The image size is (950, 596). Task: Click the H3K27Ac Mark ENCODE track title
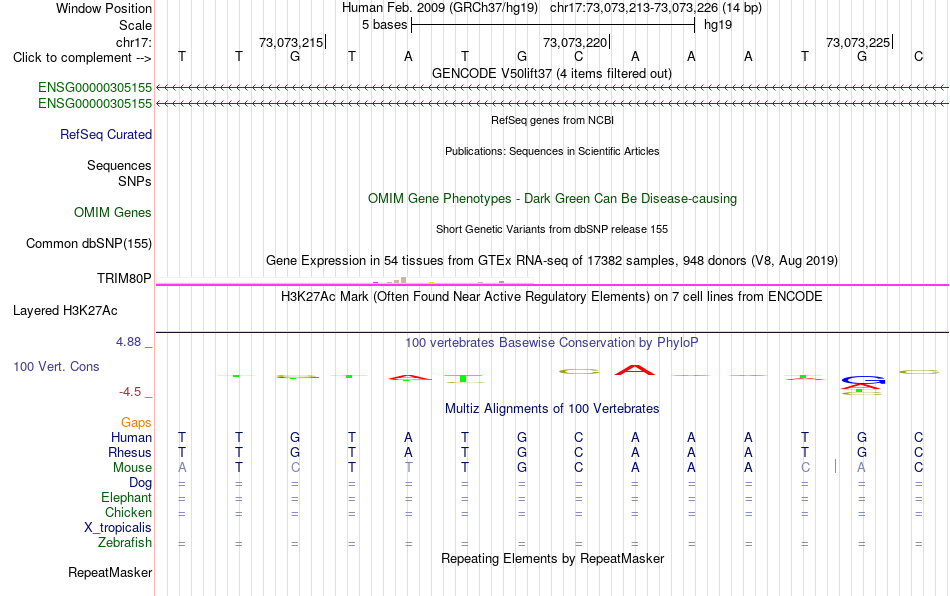[x=552, y=297]
